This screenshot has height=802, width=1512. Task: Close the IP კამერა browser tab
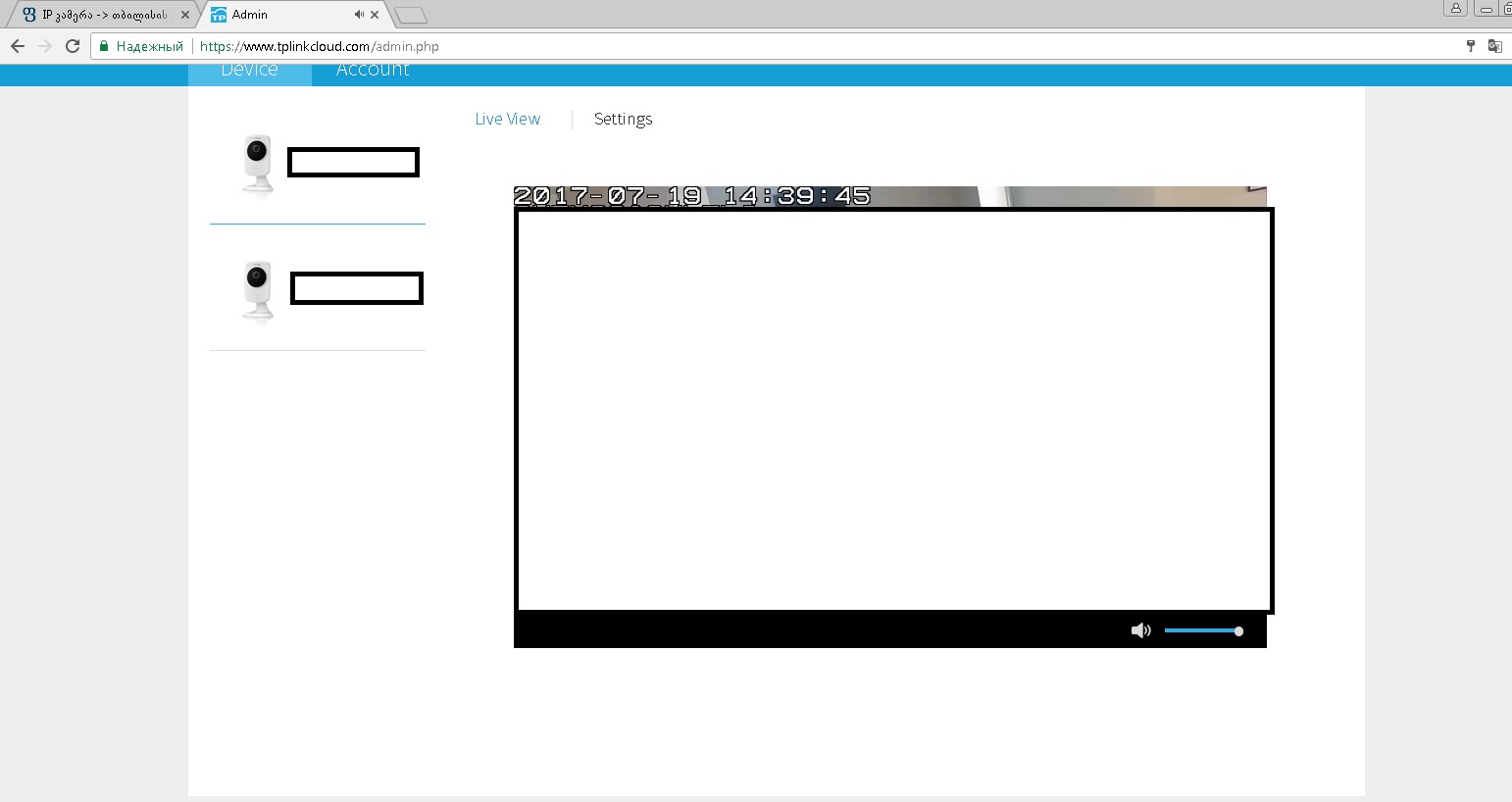coord(185,15)
